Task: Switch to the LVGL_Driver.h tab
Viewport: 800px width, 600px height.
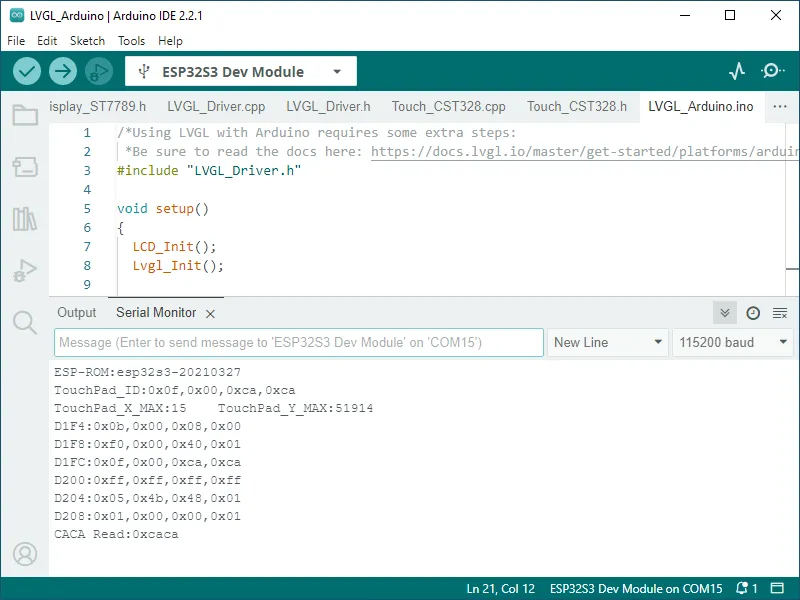Action: coord(328,106)
